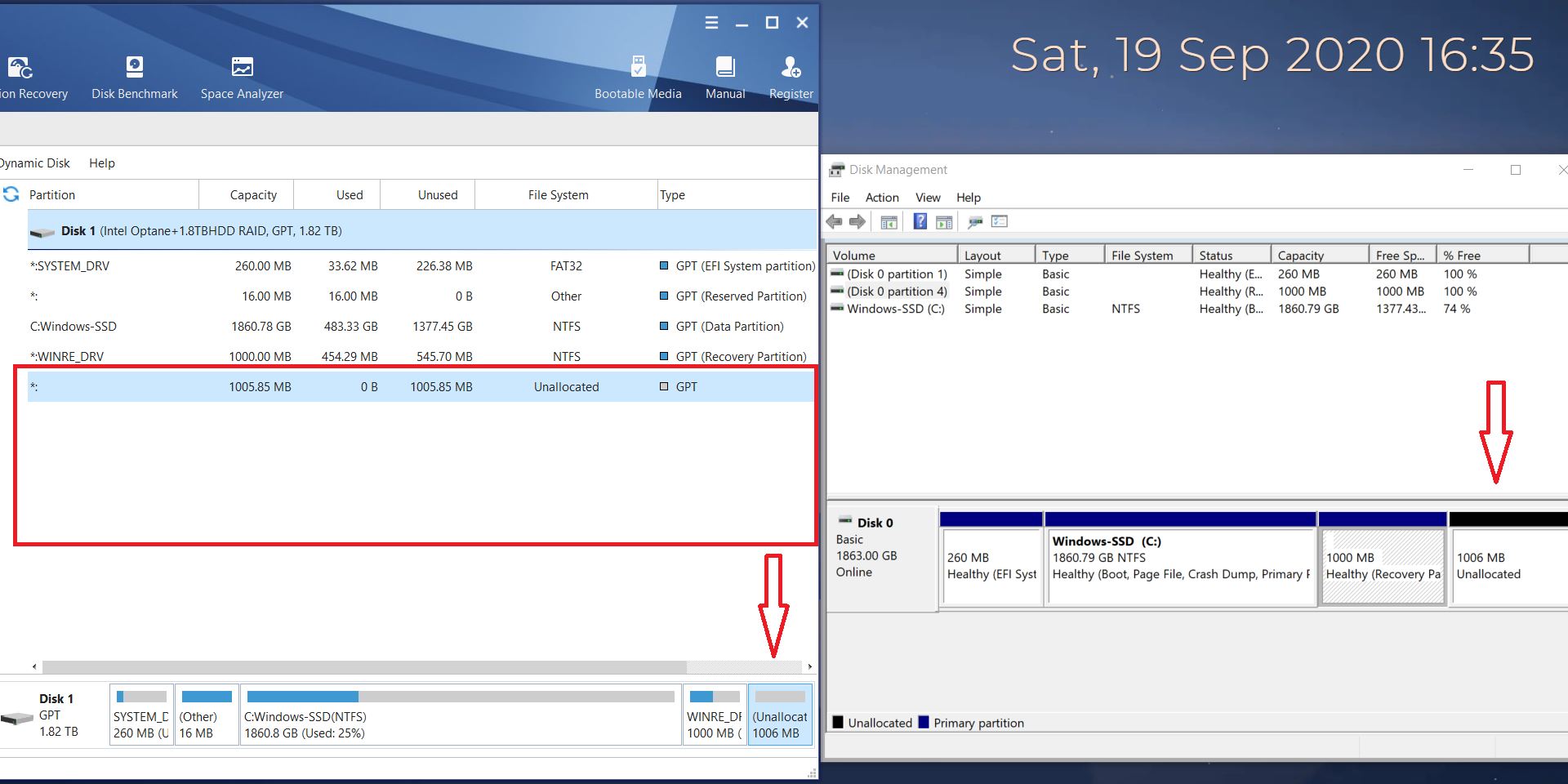Open the hamburger menu in title bar
Screen dimensions: 1568x784
(x=711, y=23)
